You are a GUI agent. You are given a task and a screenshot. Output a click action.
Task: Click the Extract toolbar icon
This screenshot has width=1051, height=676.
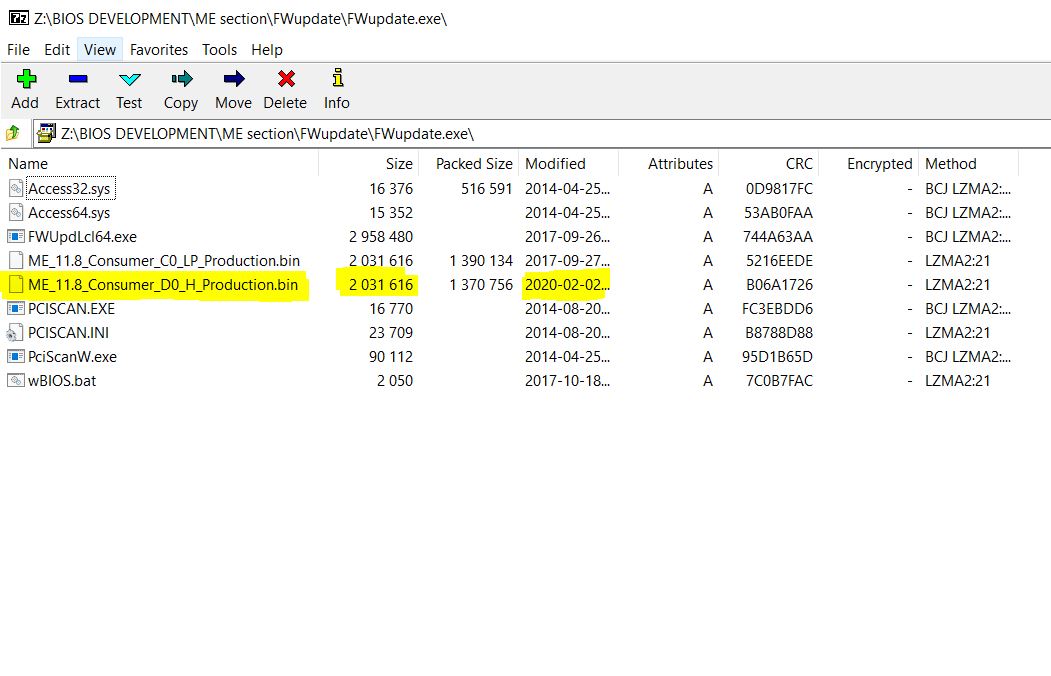point(78,79)
